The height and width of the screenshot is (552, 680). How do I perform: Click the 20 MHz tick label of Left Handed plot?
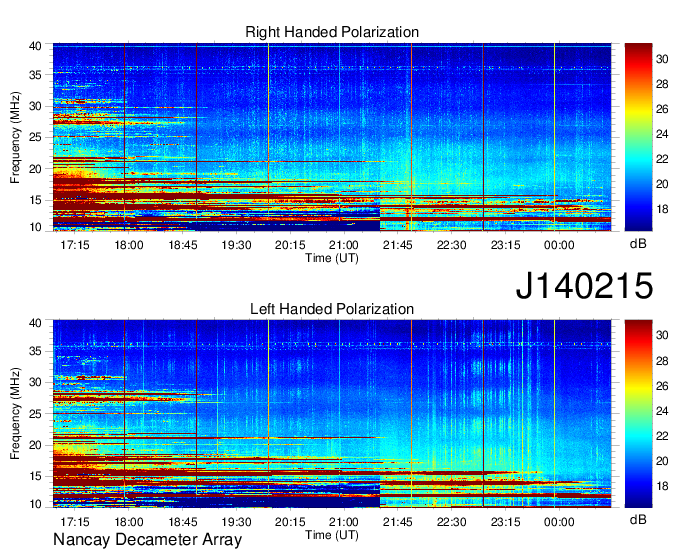tap(35, 445)
